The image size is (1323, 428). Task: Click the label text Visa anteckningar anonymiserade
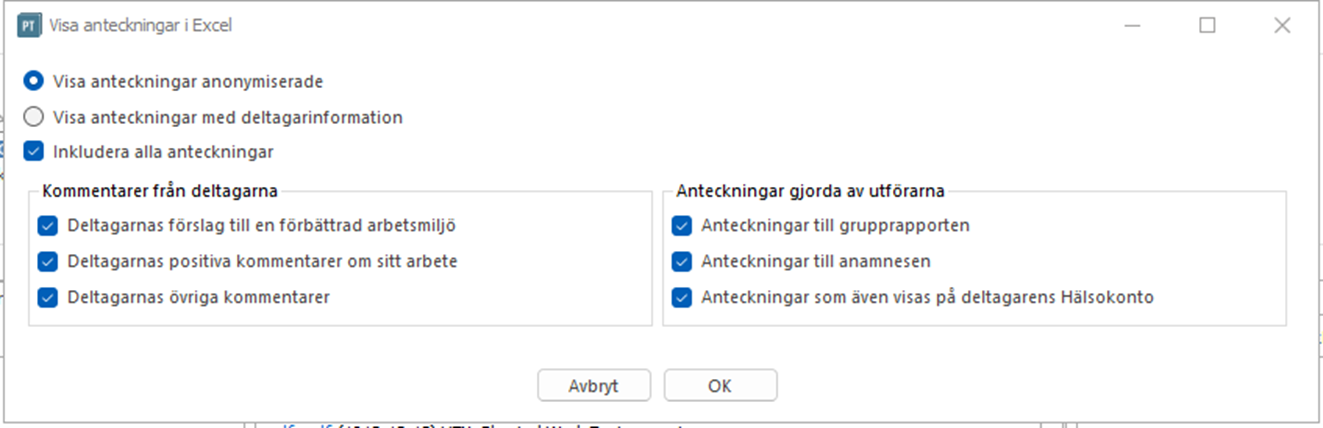click(x=188, y=81)
